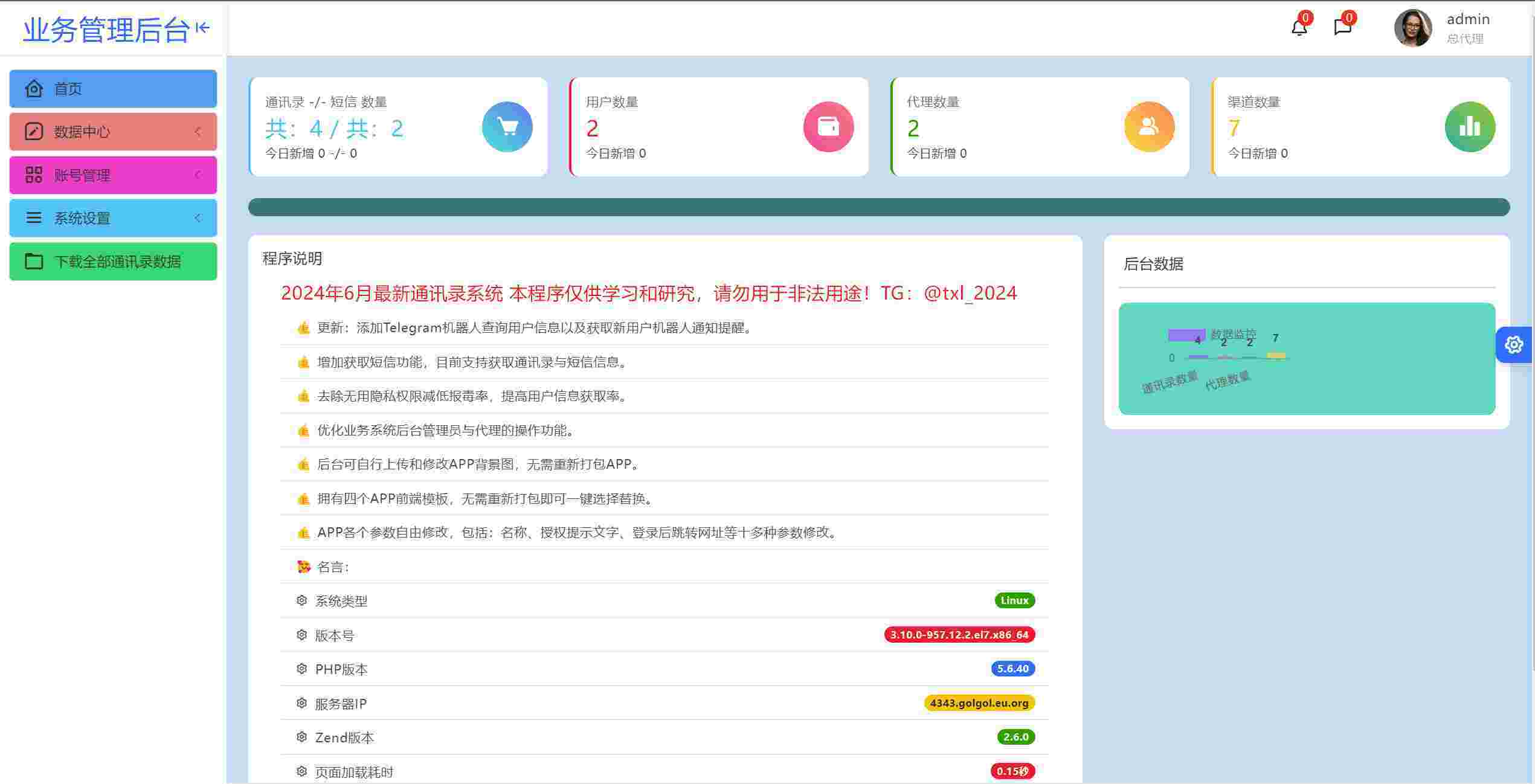Click the gear icon beside 系统类型
Image resolution: width=1535 pixels, height=784 pixels.
click(x=301, y=600)
